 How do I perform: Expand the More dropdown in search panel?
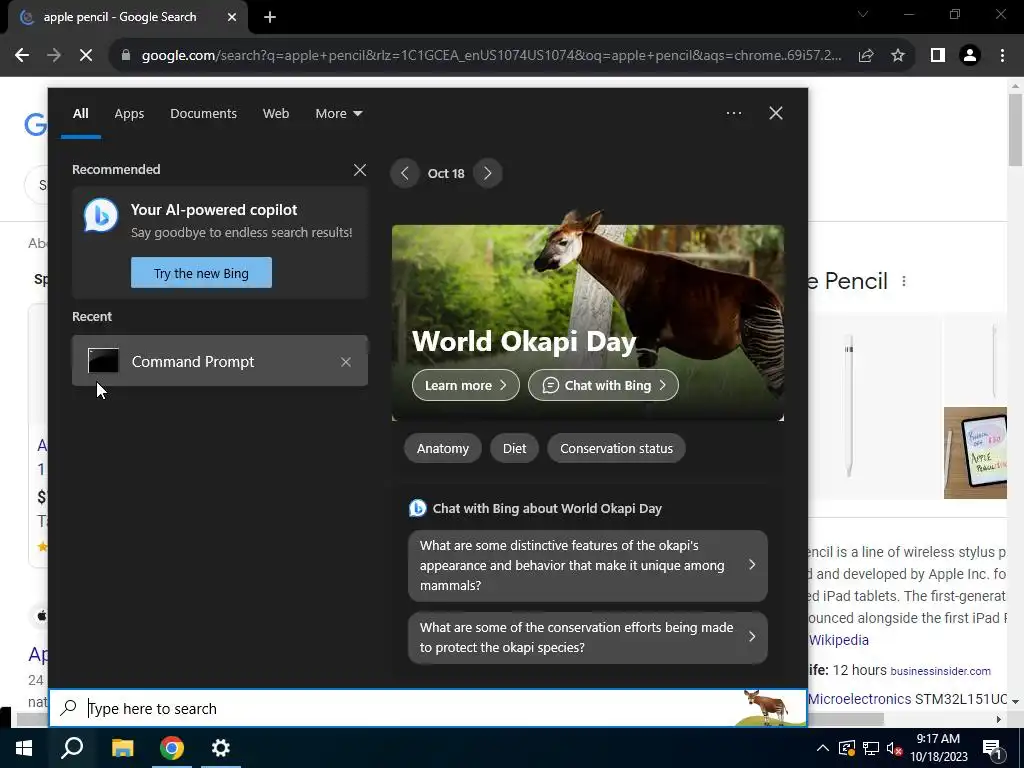(x=338, y=114)
